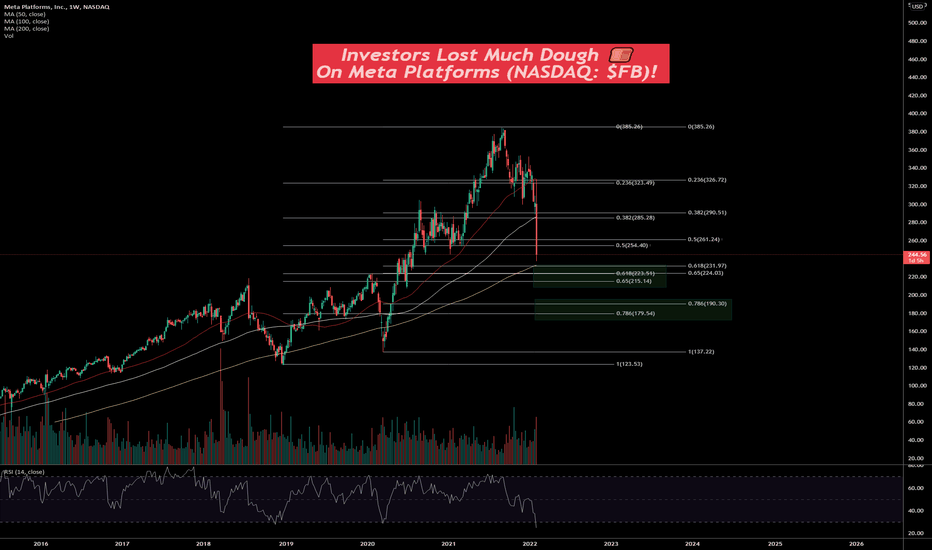Click the 2024 label on the time axis

[692, 543]
